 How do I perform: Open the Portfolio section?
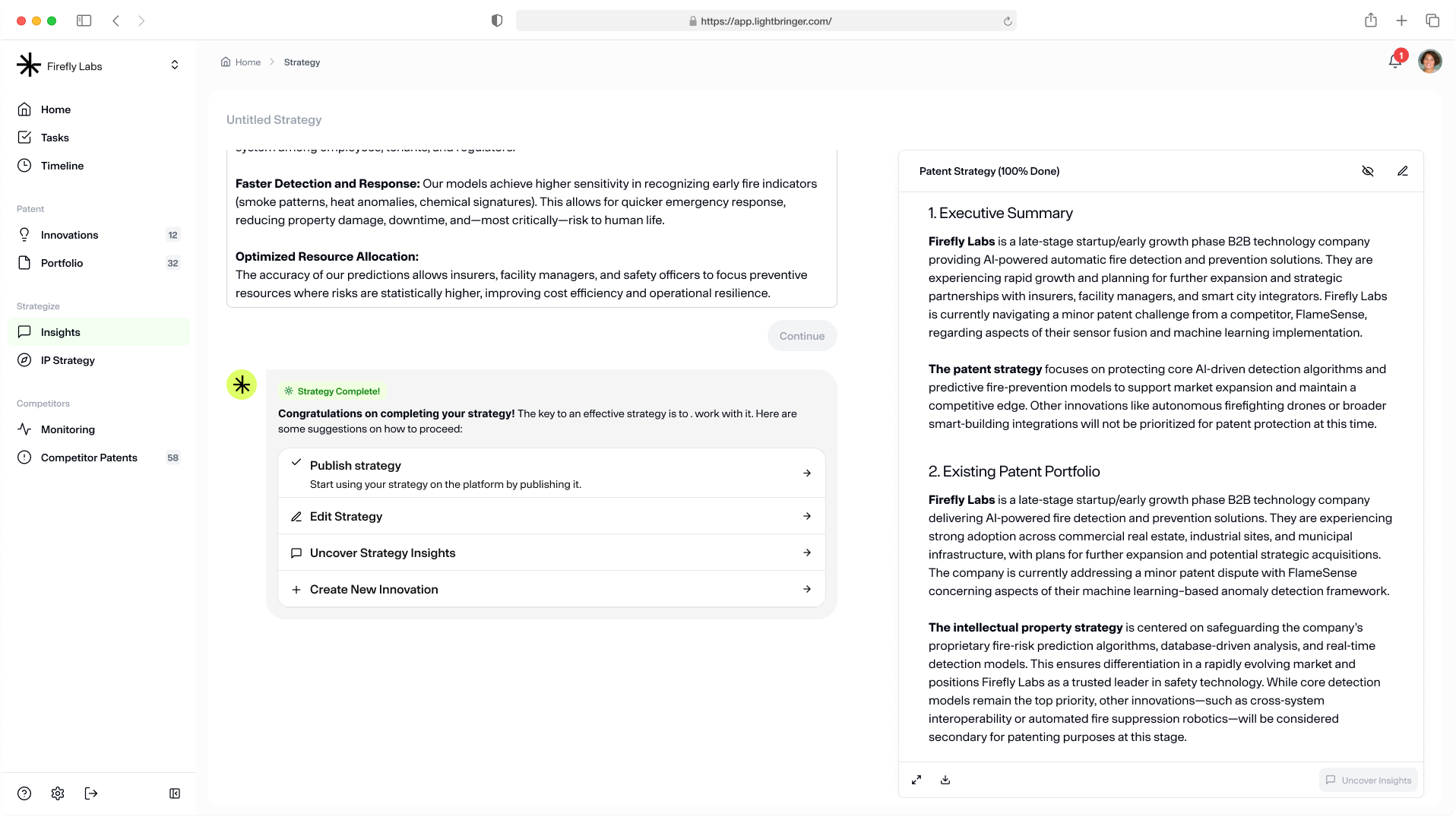coord(99,263)
